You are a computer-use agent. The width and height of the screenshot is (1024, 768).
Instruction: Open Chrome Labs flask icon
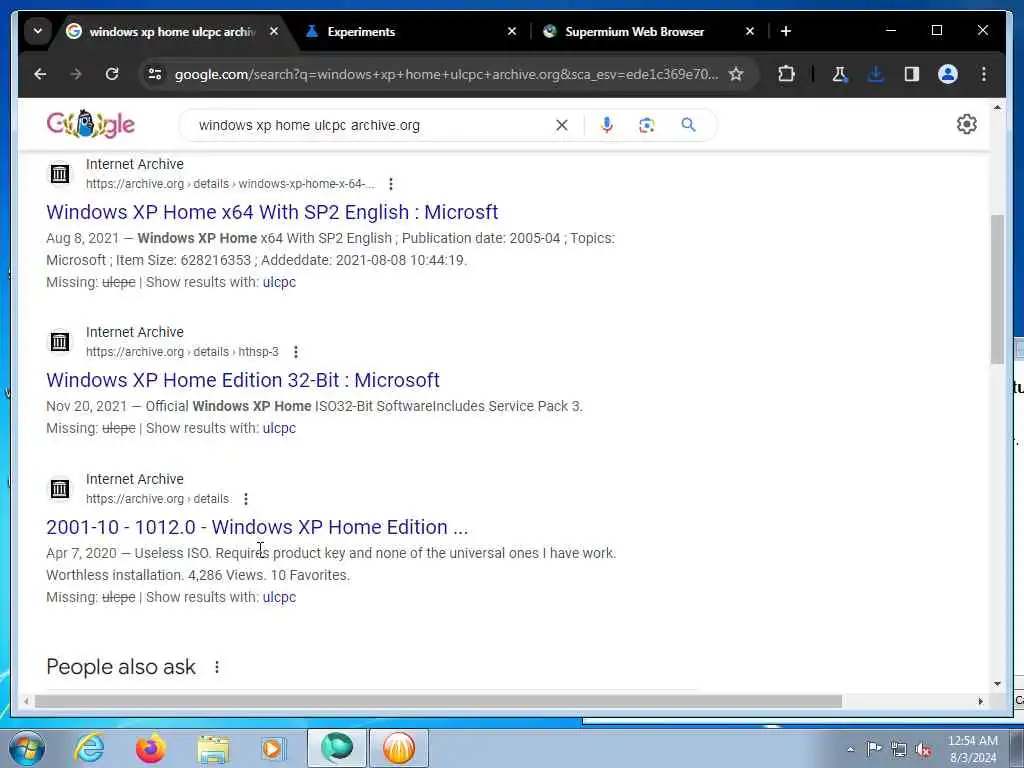click(x=840, y=74)
